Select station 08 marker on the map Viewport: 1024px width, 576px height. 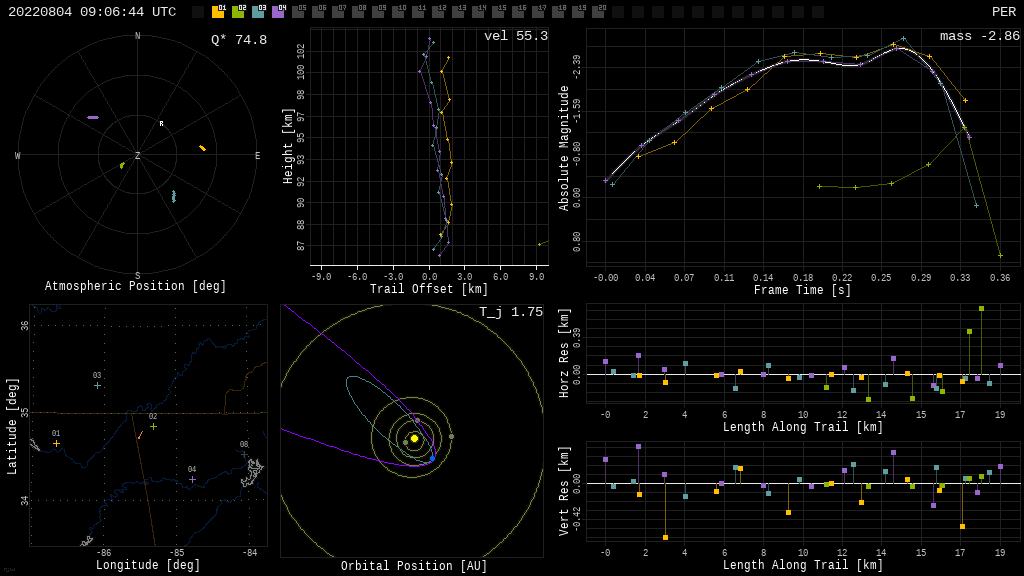pyautogui.click(x=243, y=454)
